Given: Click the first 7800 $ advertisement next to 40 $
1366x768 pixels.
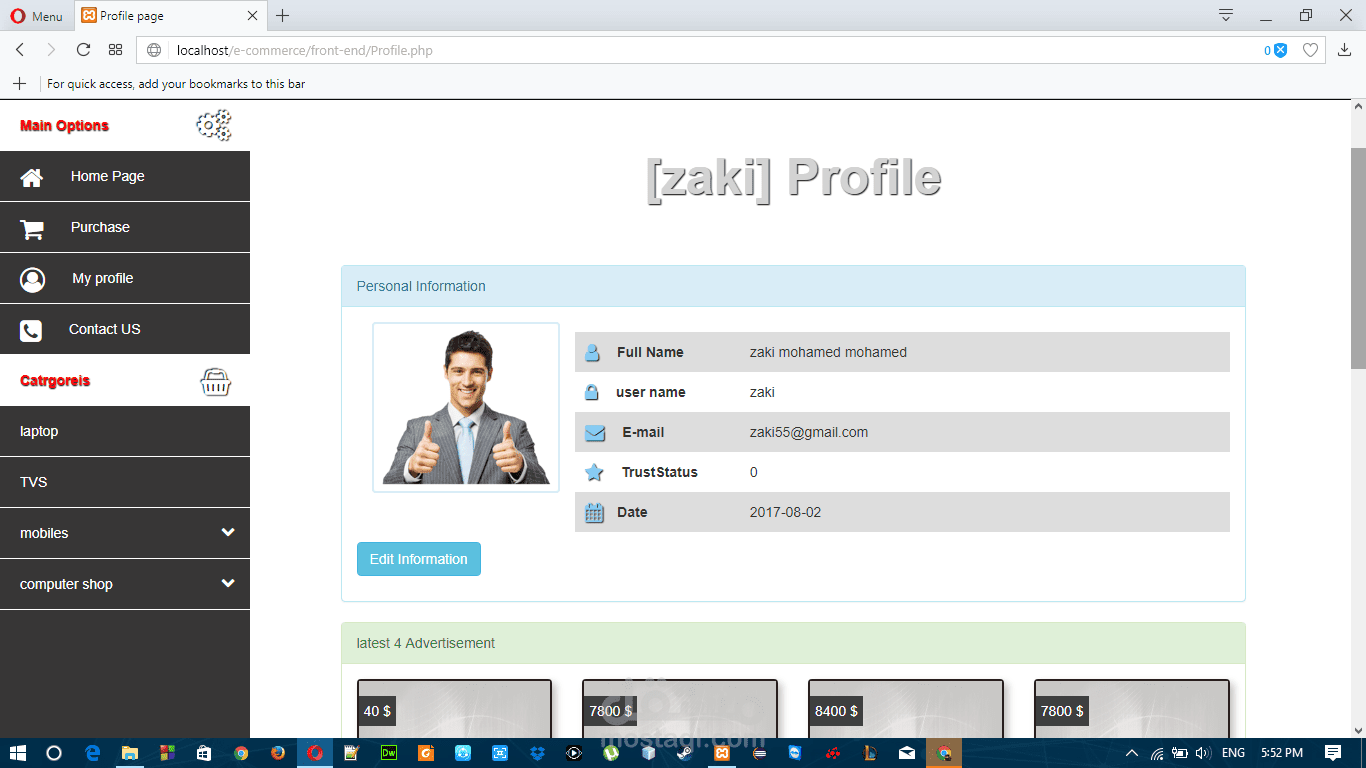Looking at the screenshot, I should coord(610,711).
